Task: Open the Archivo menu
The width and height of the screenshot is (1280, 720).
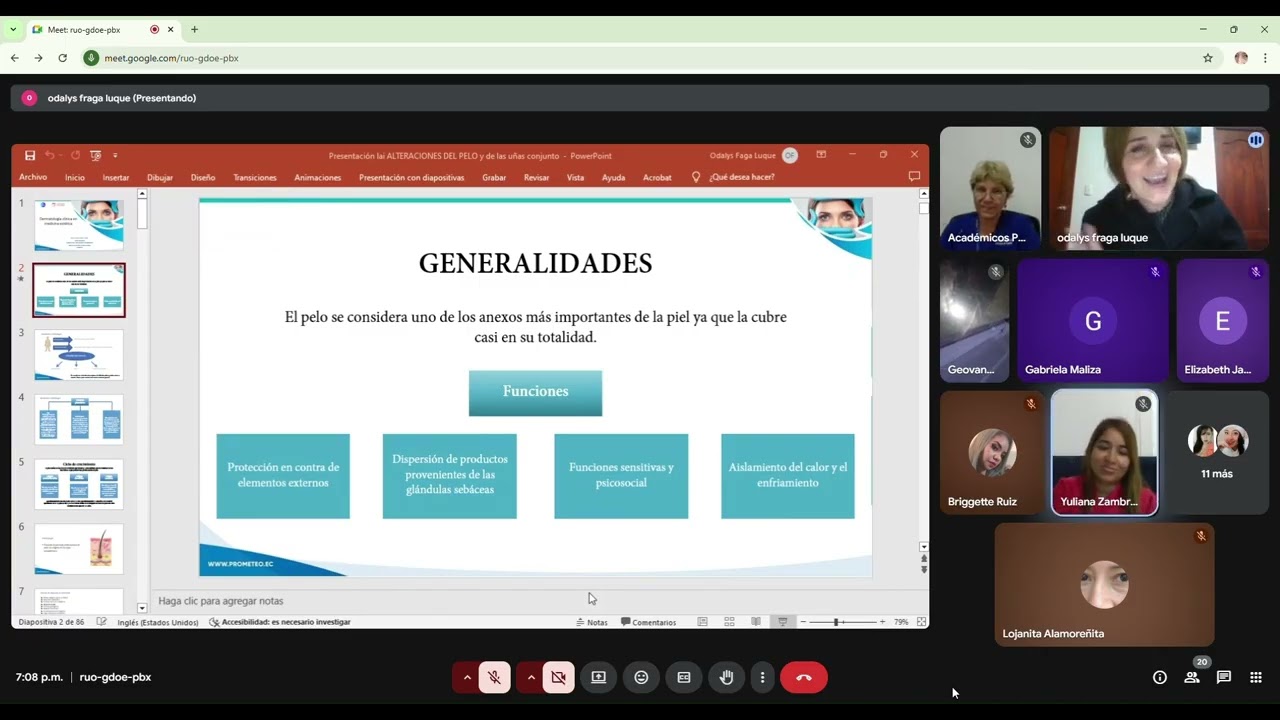Action: 33,177
